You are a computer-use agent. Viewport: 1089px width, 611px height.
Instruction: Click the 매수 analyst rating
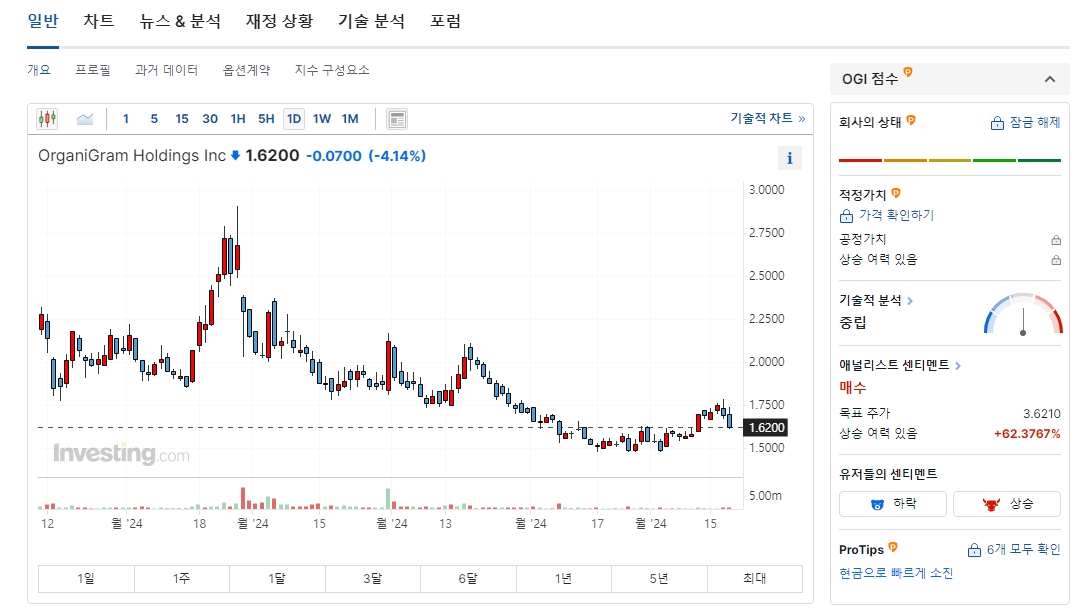[x=853, y=387]
